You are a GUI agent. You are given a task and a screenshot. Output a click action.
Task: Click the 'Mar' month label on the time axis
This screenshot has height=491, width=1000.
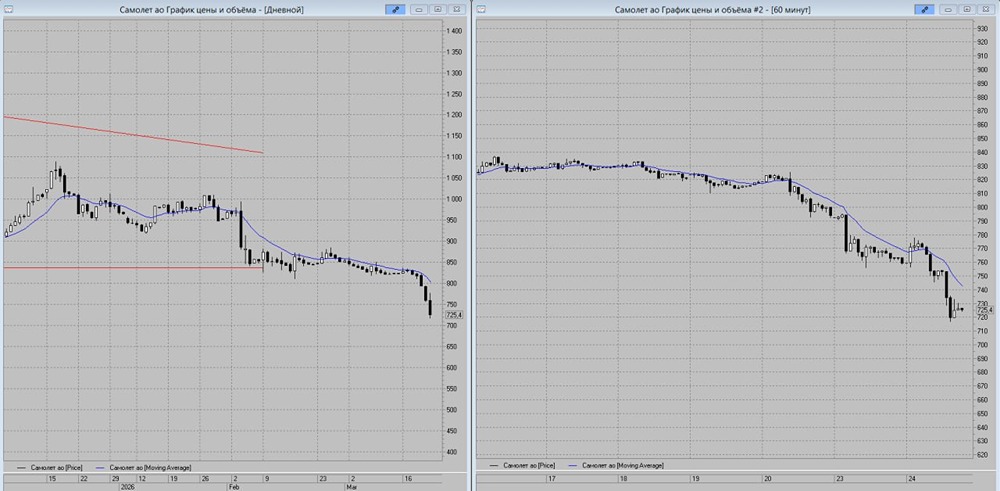point(352,486)
